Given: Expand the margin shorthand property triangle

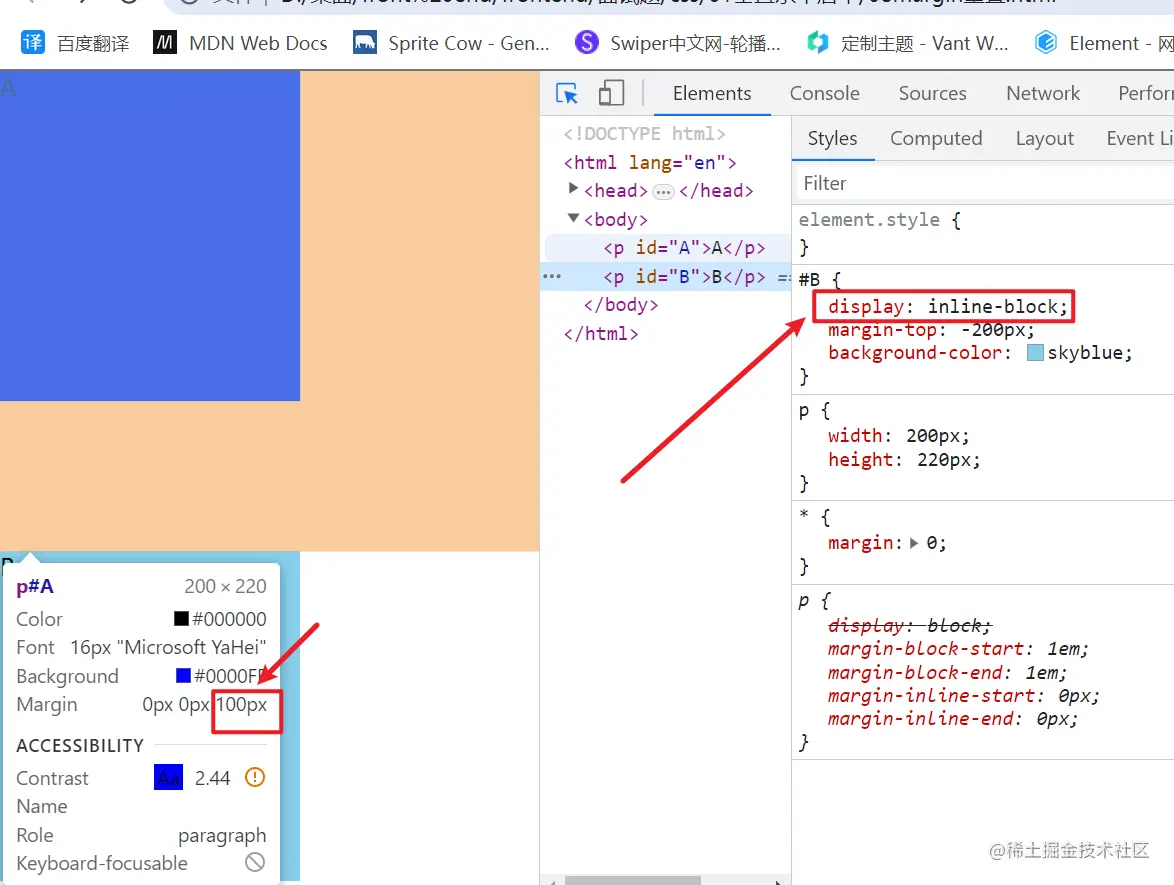Looking at the screenshot, I should click(913, 543).
